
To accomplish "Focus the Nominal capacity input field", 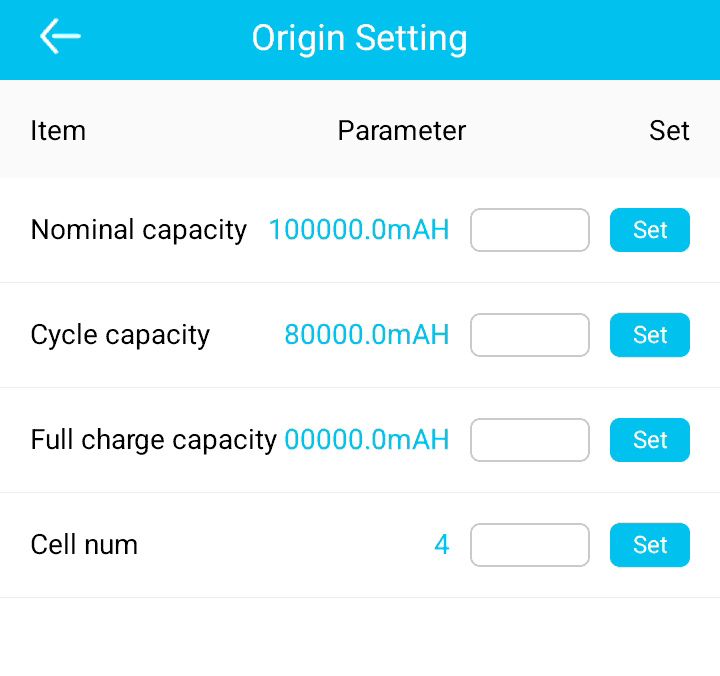I will pos(530,230).
